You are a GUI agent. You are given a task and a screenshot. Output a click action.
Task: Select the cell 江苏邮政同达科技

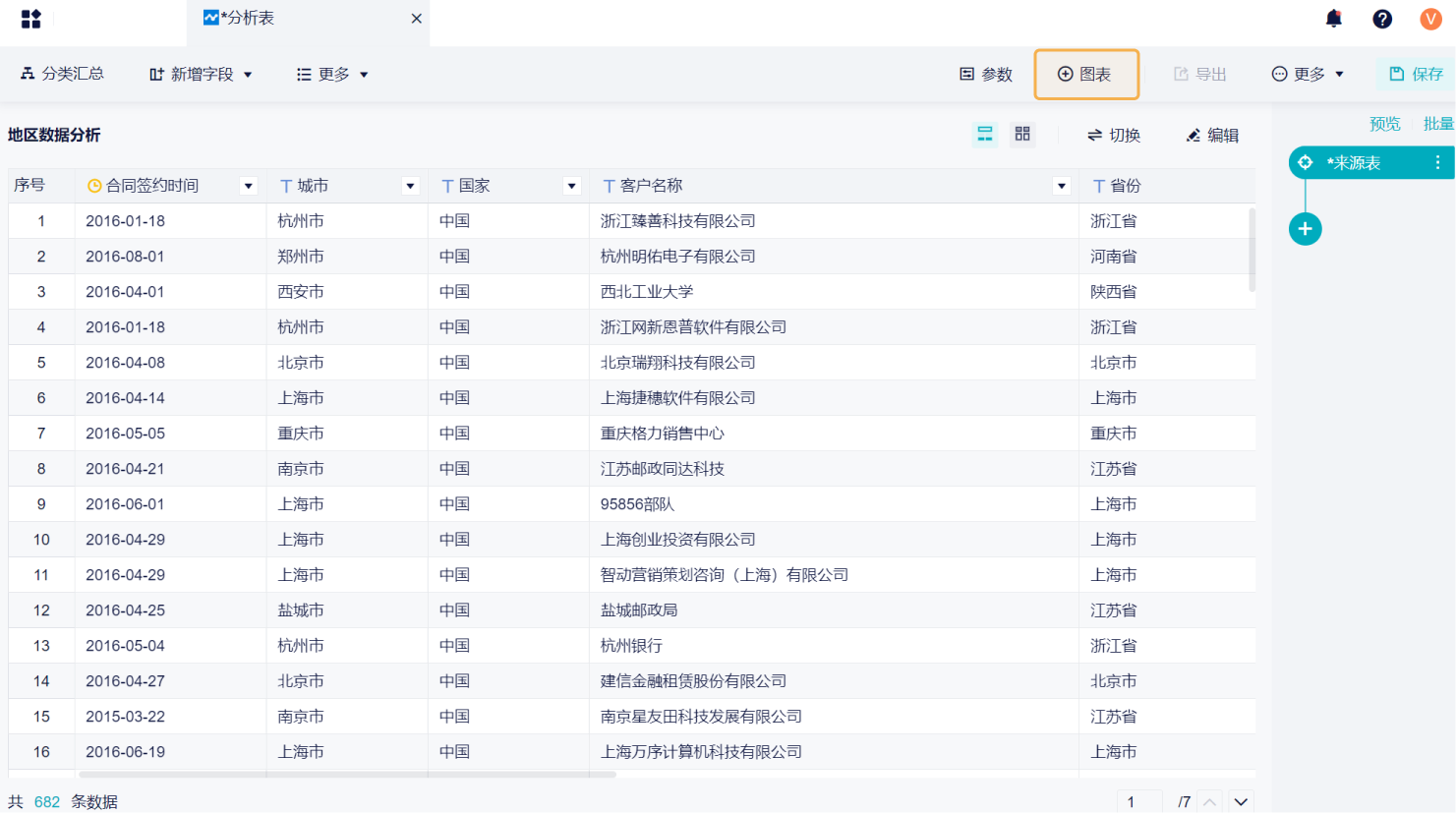coord(835,469)
